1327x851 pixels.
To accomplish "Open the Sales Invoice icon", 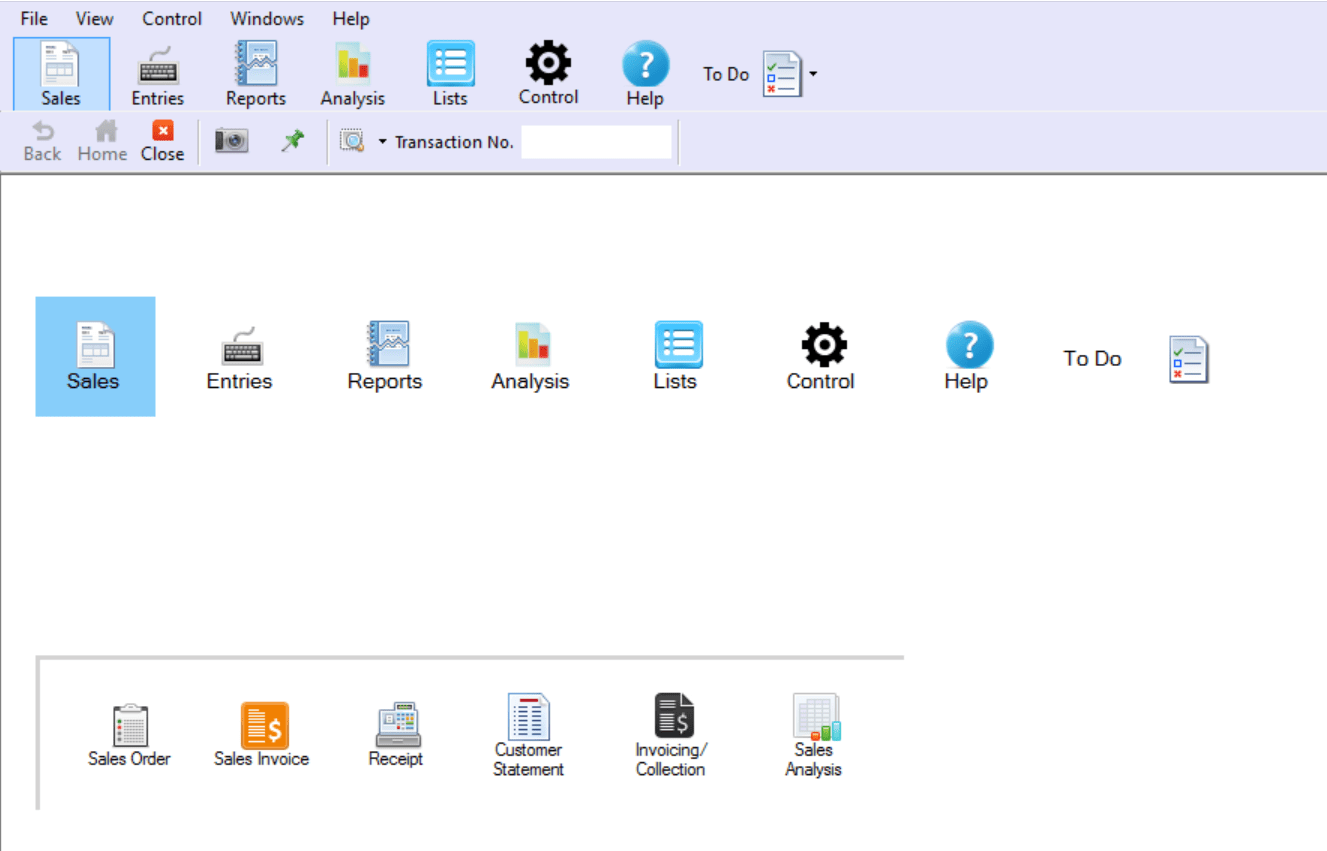I will pos(262,723).
